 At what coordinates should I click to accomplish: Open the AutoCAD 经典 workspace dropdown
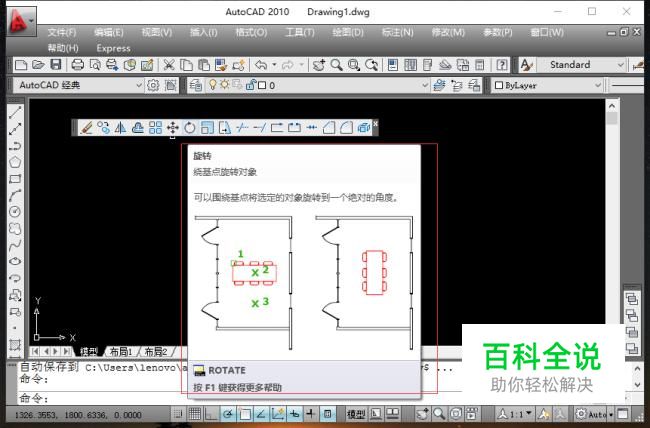139,85
